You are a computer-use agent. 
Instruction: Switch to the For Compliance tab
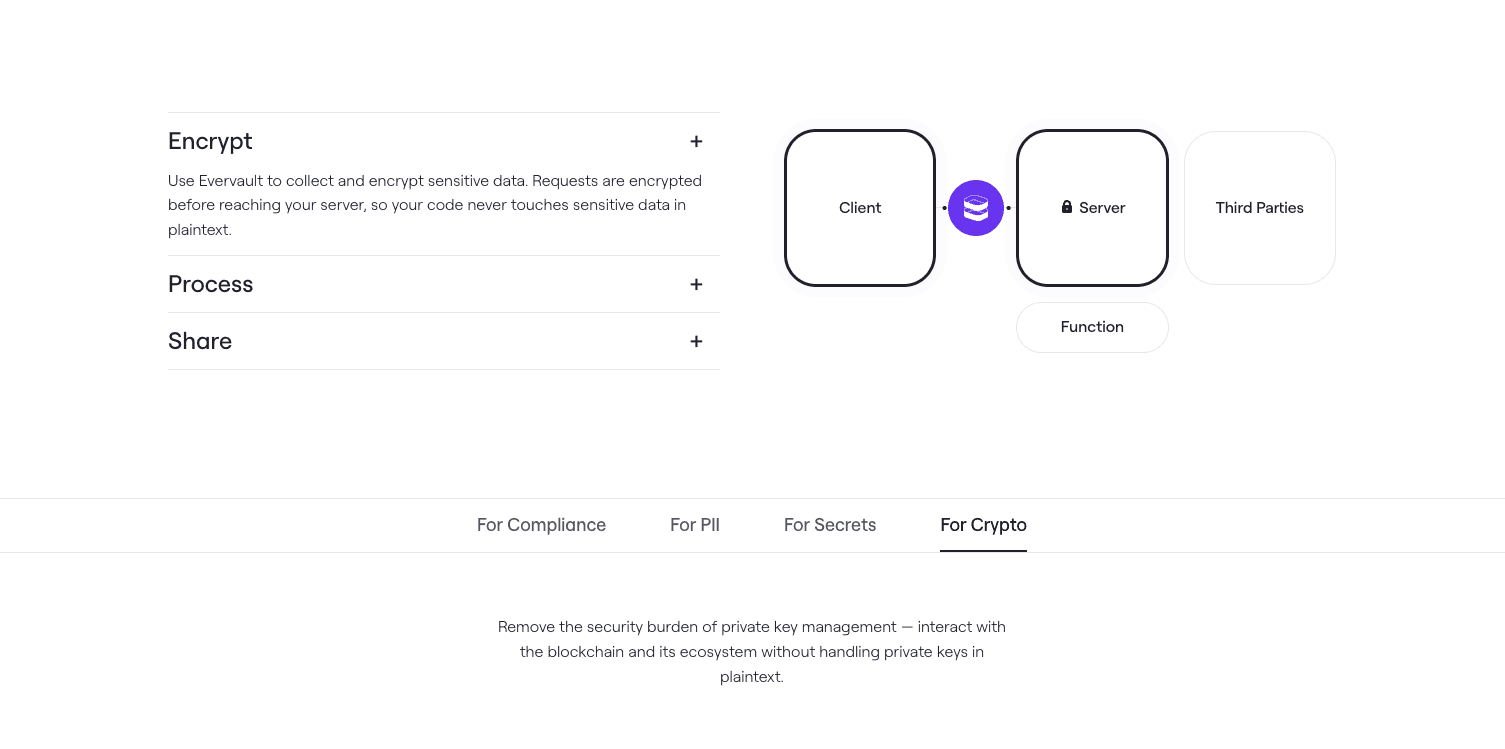pos(541,525)
